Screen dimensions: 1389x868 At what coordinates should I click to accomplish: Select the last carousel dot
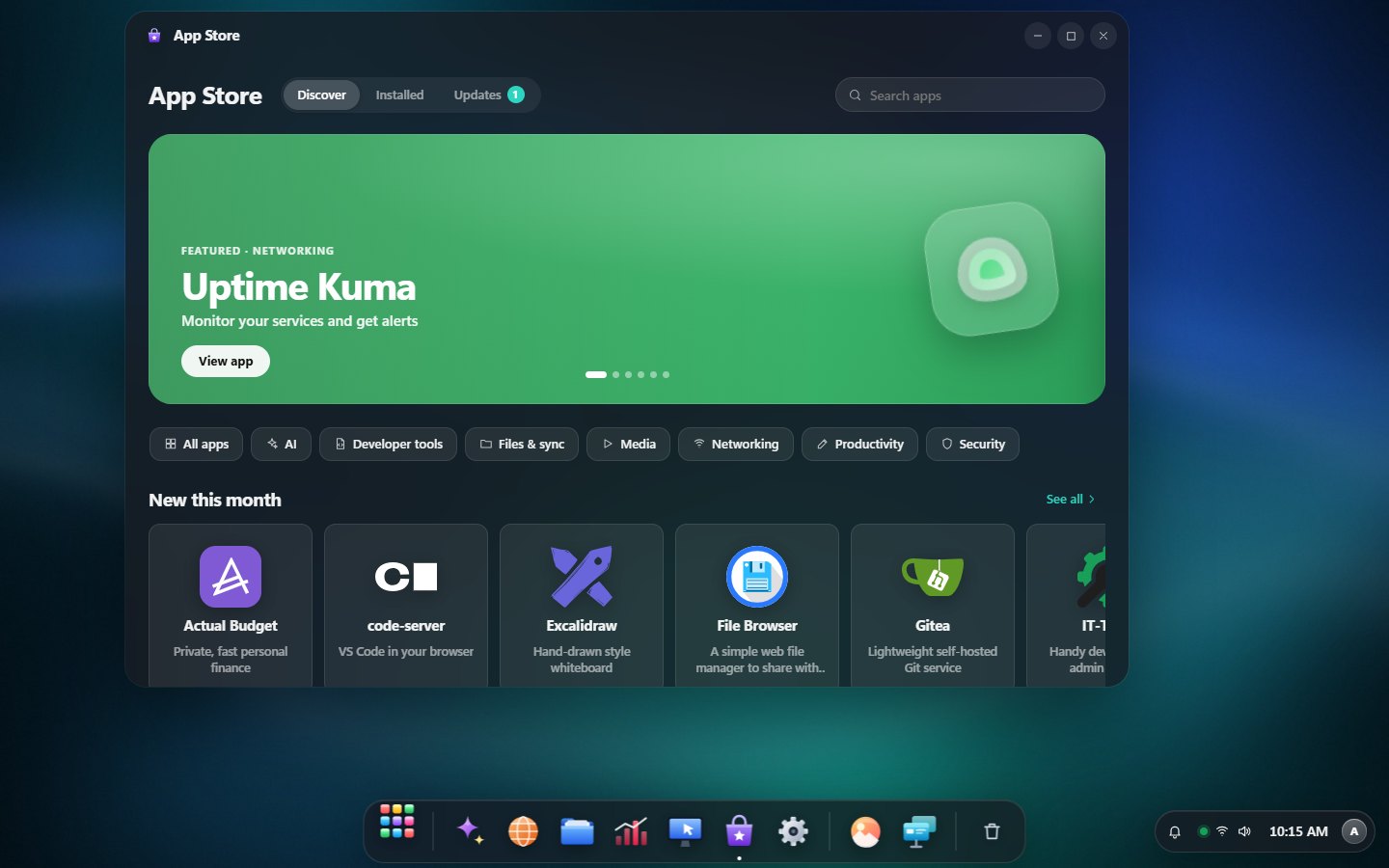pyautogui.click(x=666, y=374)
